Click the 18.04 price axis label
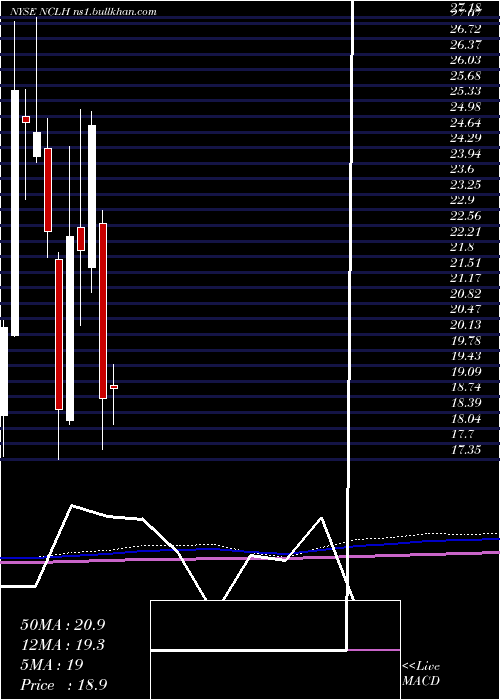500x700 pixels. coord(466,419)
